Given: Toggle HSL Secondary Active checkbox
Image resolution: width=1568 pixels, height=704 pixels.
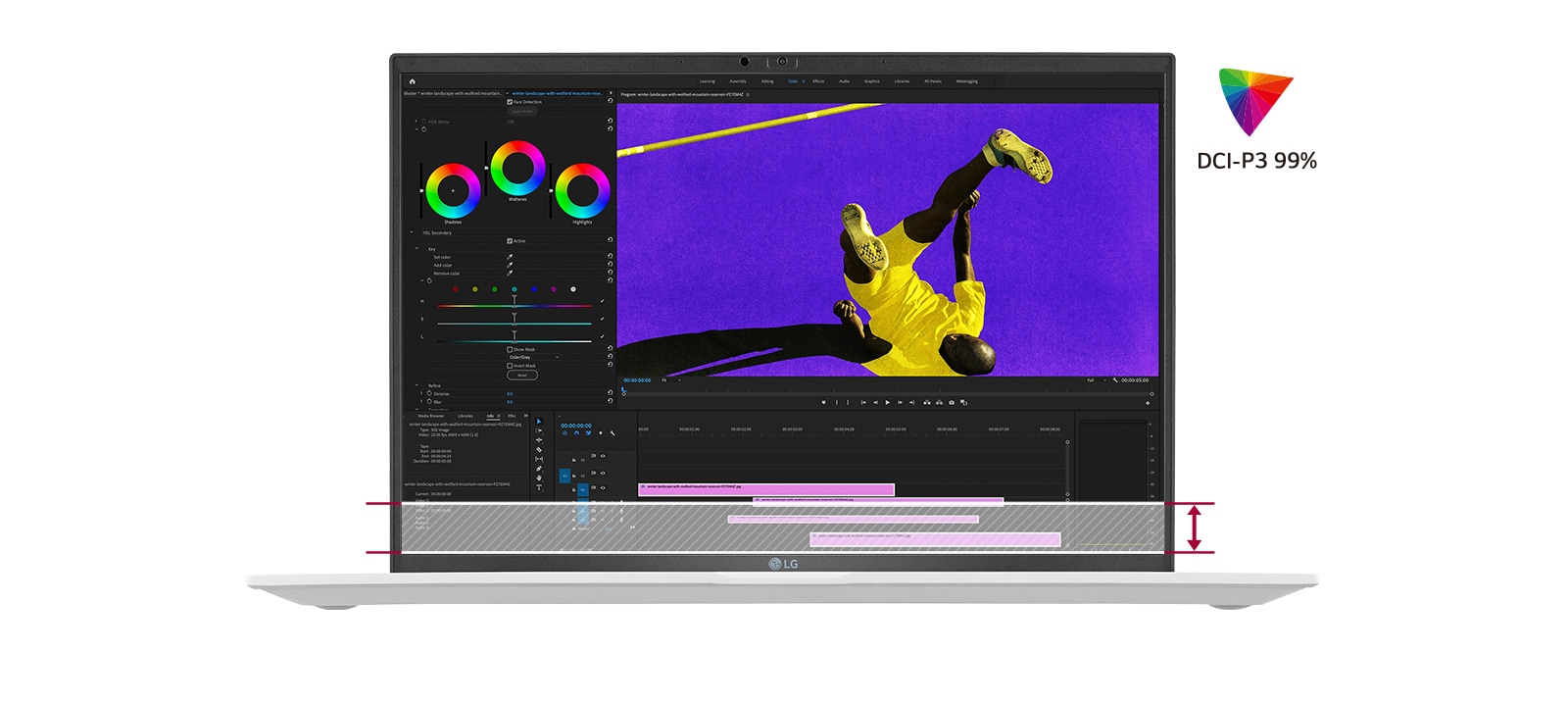Looking at the screenshot, I should pos(510,241).
